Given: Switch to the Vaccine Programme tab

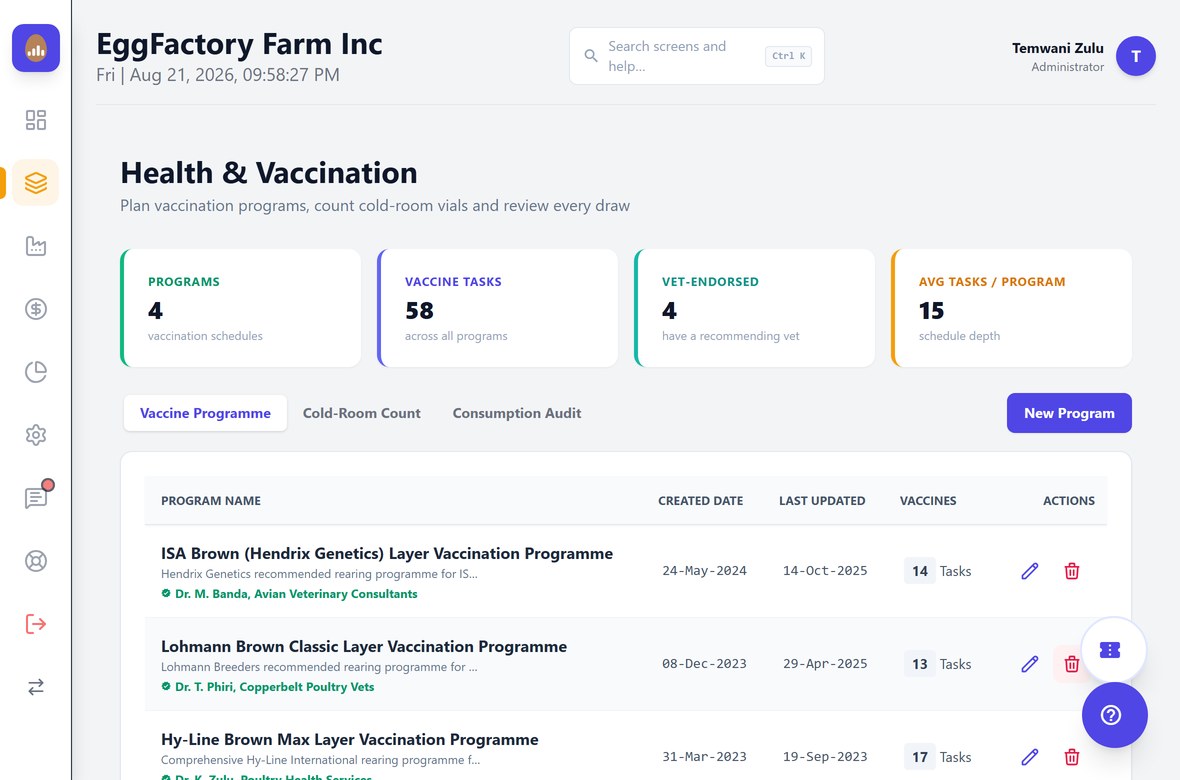Looking at the screenshot, I should point(205,413).
